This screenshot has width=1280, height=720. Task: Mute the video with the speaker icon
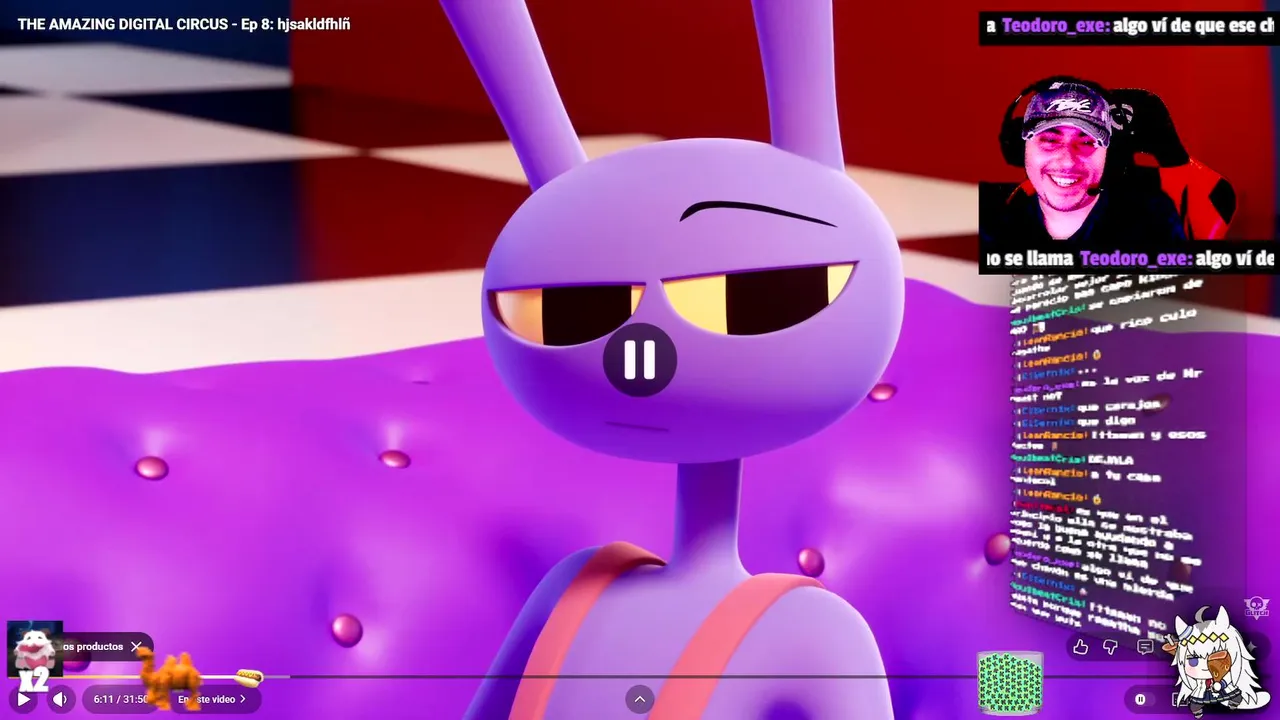pyautogui.click(x=61, y=699)
